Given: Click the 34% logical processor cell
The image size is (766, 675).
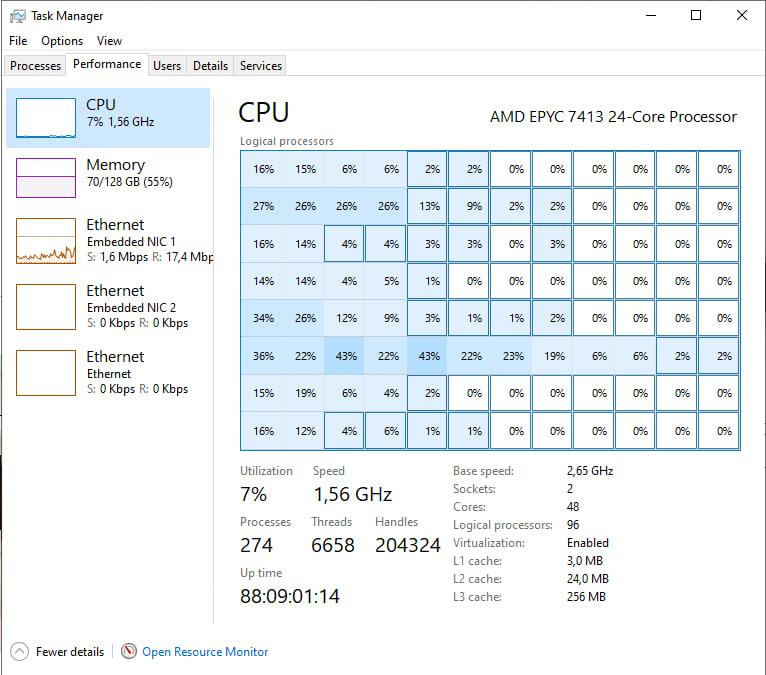Looking at the screenshot, I should tap(263, 318).
